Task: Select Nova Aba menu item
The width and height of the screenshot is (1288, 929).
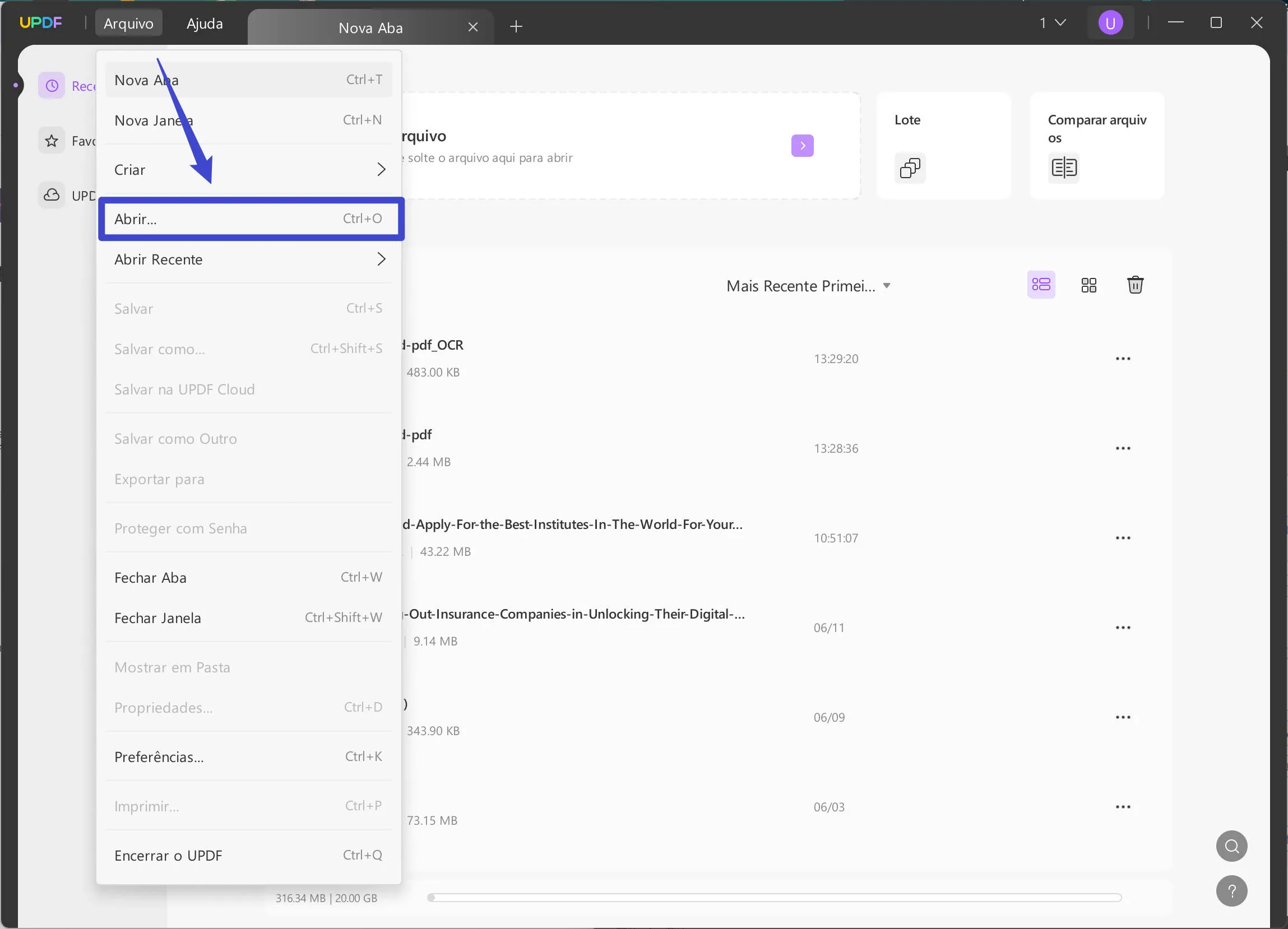Action: tap(250, 80)
